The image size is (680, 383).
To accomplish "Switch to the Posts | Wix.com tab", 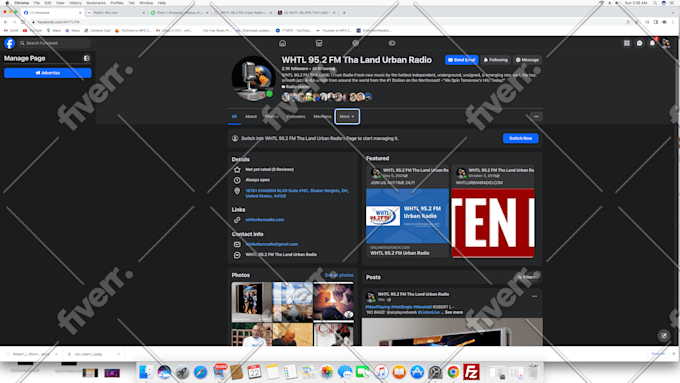I will coord(115,13).
